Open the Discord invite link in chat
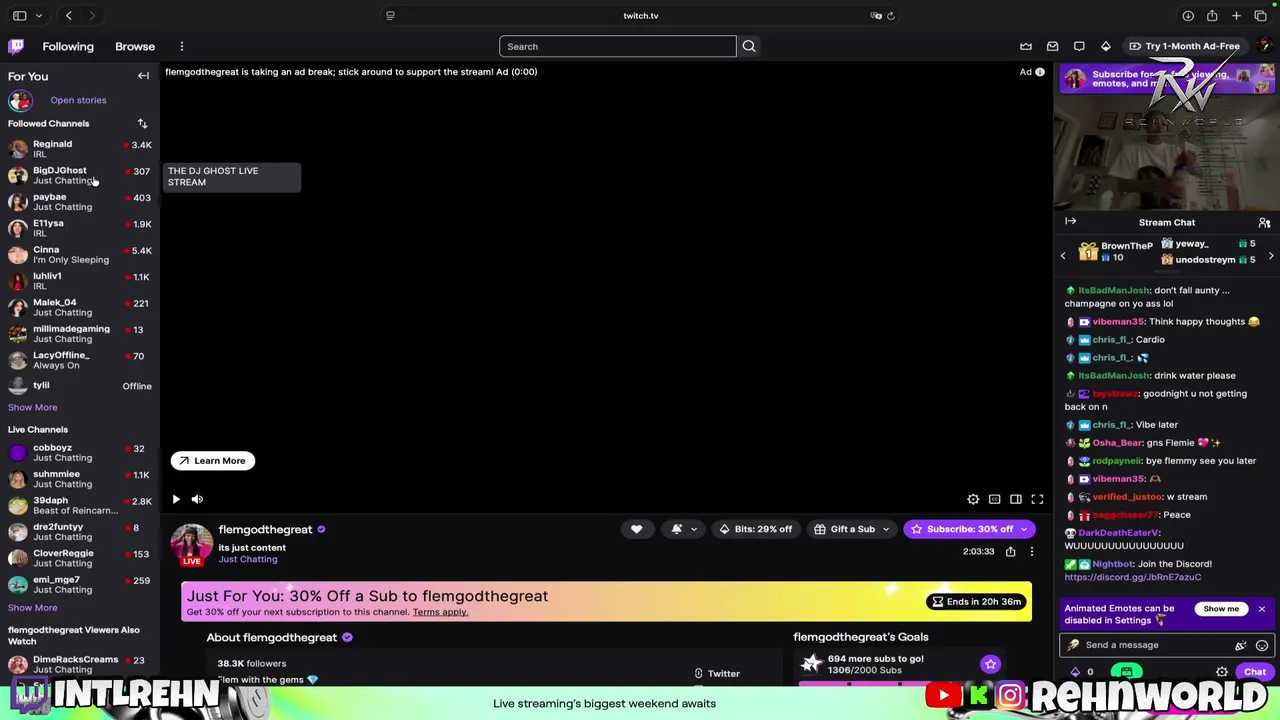 1133,577
